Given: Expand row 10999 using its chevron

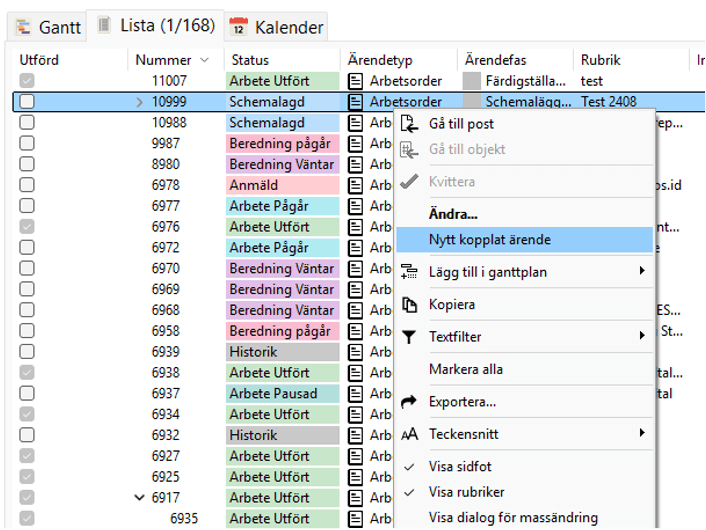Looking at the screenshot, I should (140, 102).
